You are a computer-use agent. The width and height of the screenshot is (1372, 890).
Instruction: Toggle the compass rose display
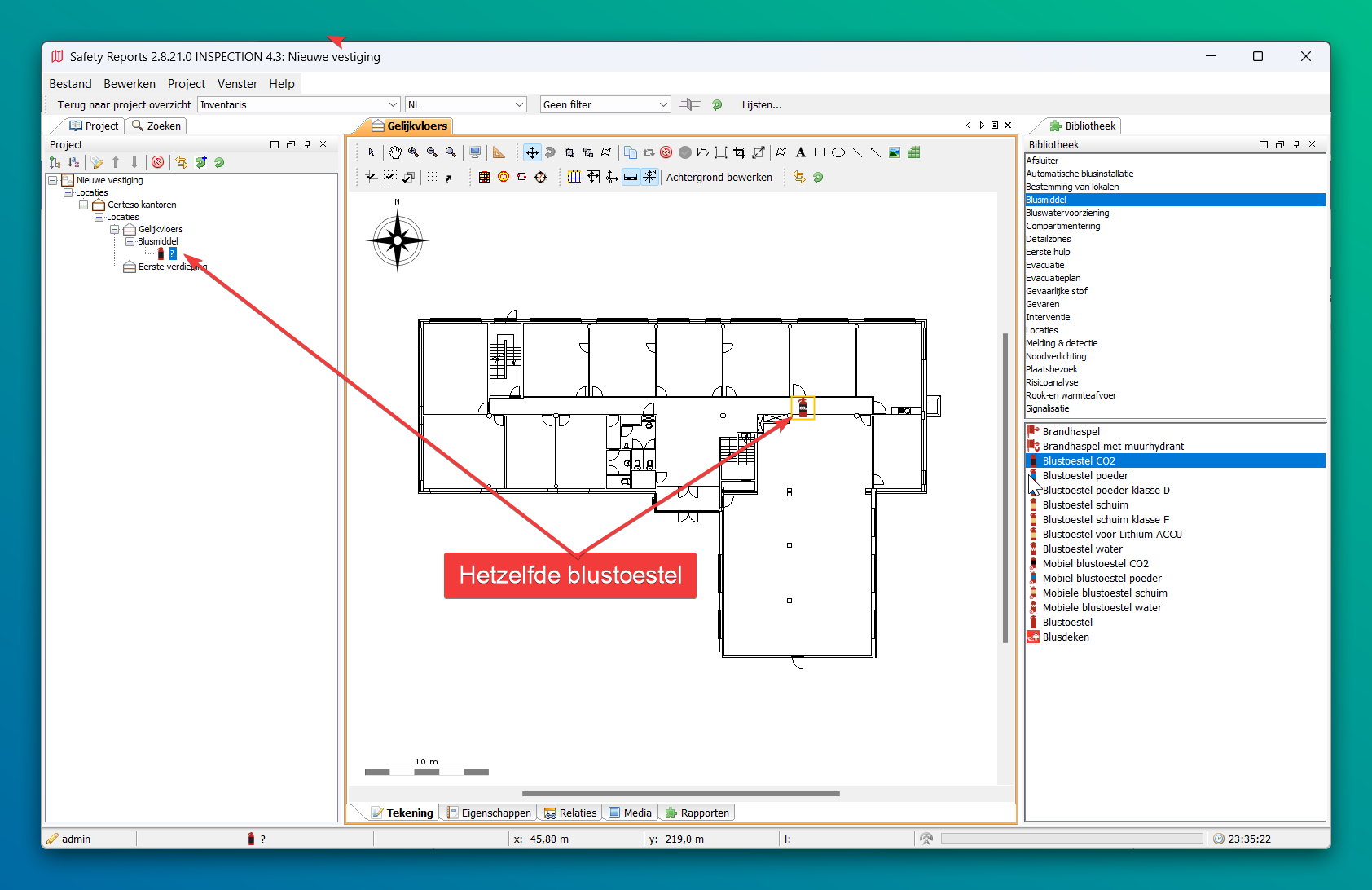tap(649, 177)
